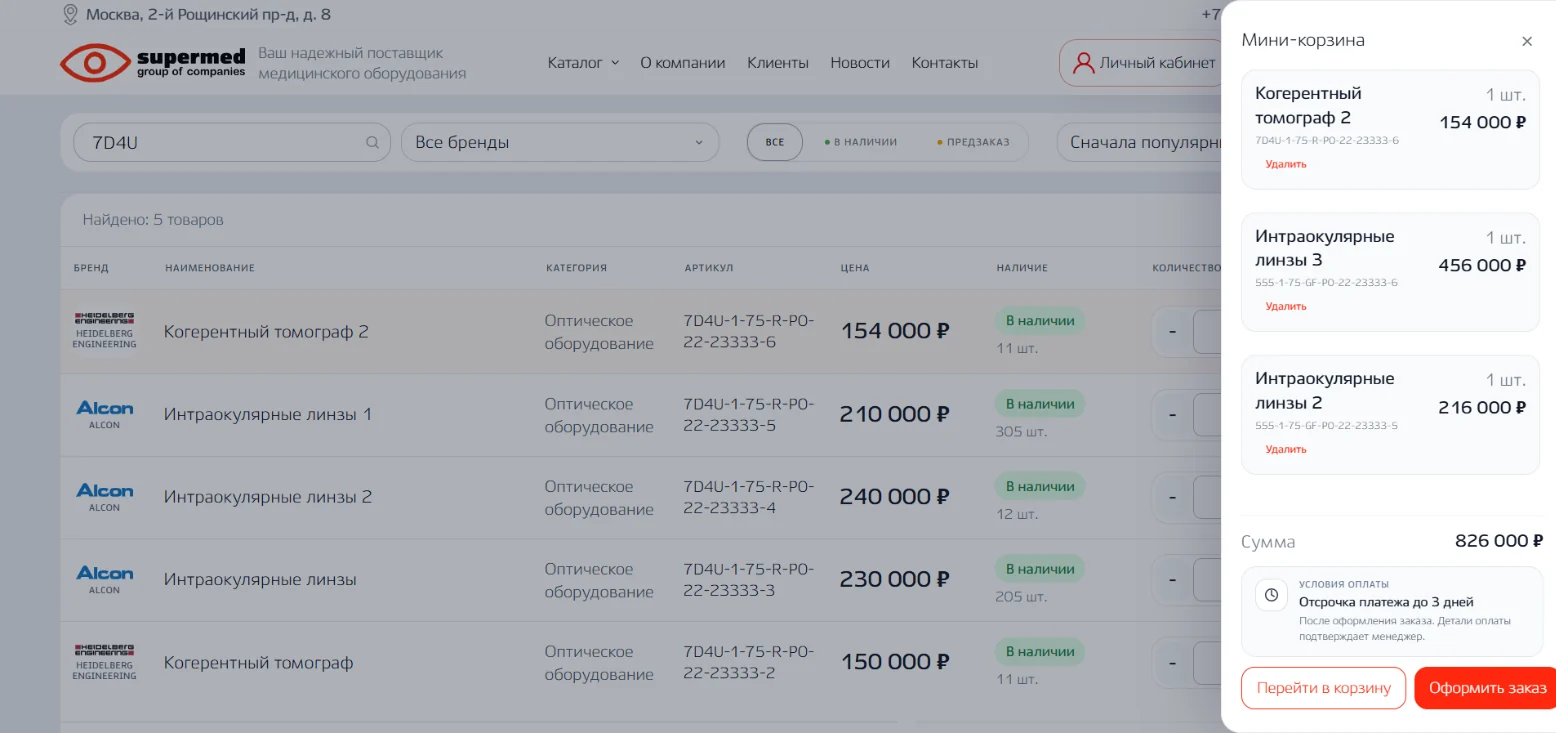Go to the Новости page
The width and height of the screenshot is (1556, 733).
(860, 63)
